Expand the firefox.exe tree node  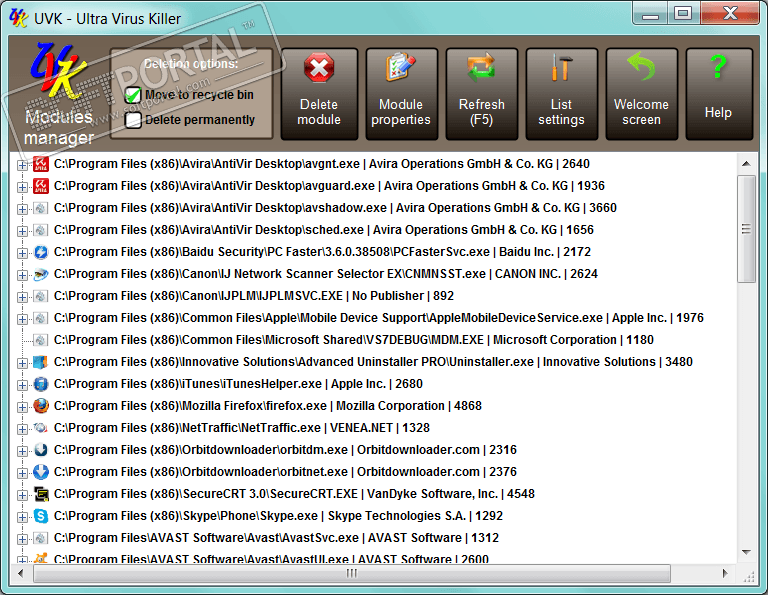coord(22,407)
